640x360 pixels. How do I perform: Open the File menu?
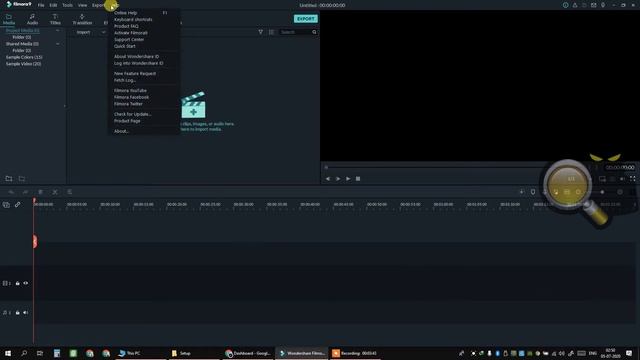[x=41, y=5]
